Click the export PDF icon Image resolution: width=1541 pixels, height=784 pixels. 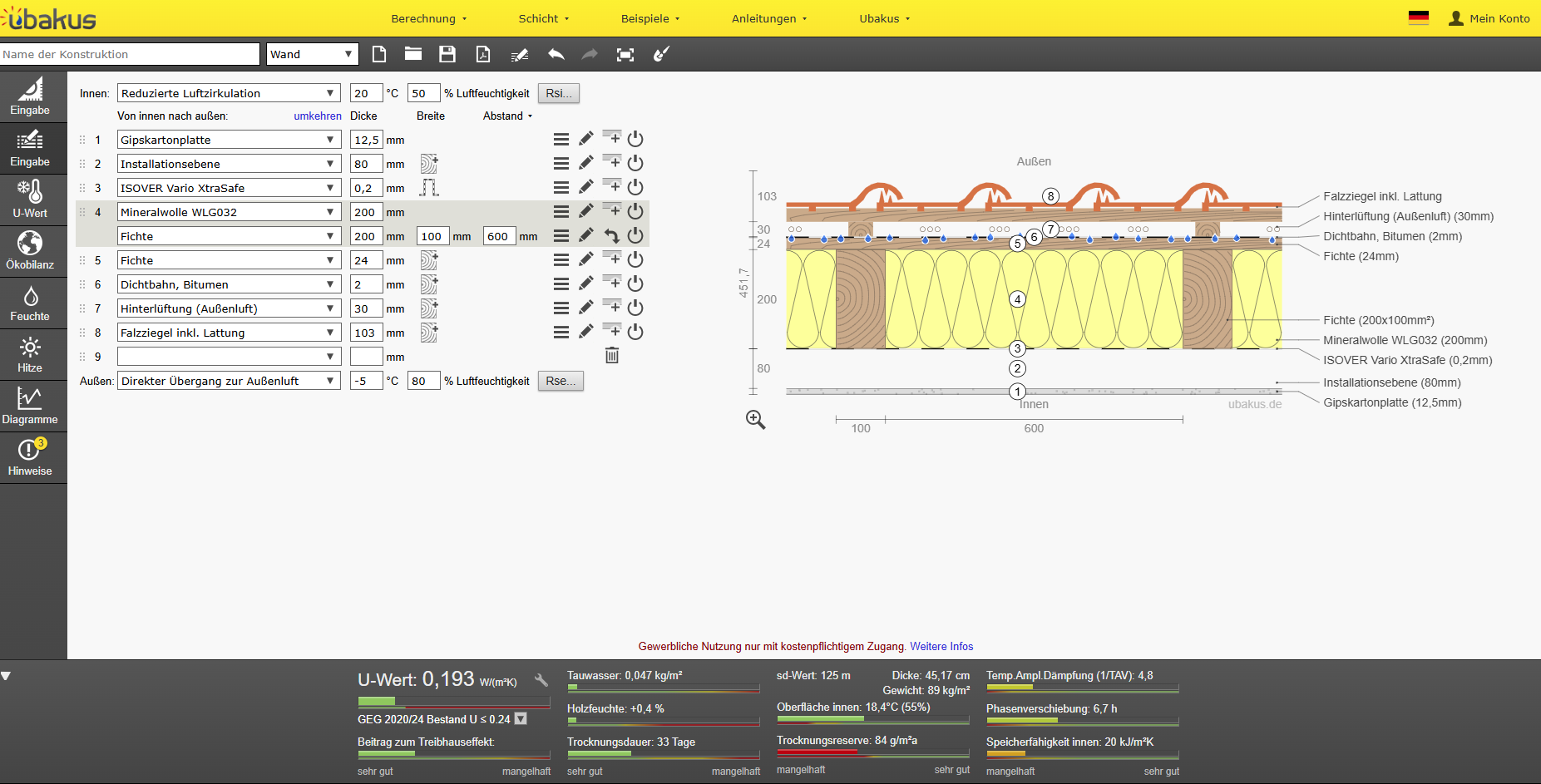tap(482, 55)
